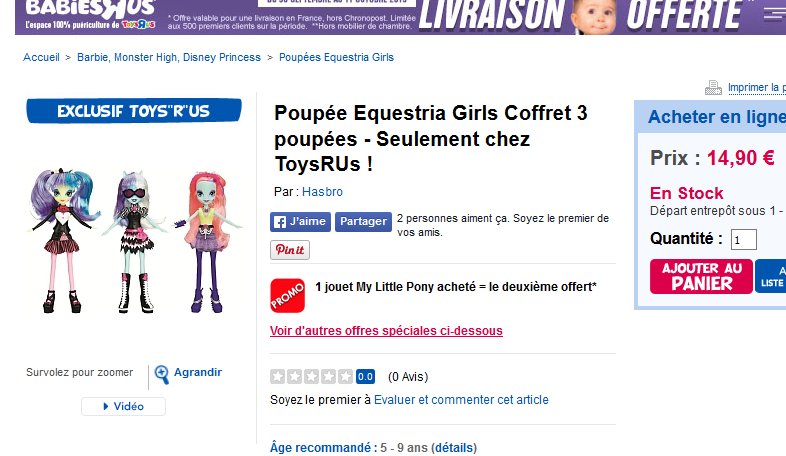Viewport: 786px width, 456px height.
Task: Open the Hasbro brand link
Action: (x=322, y=192)
